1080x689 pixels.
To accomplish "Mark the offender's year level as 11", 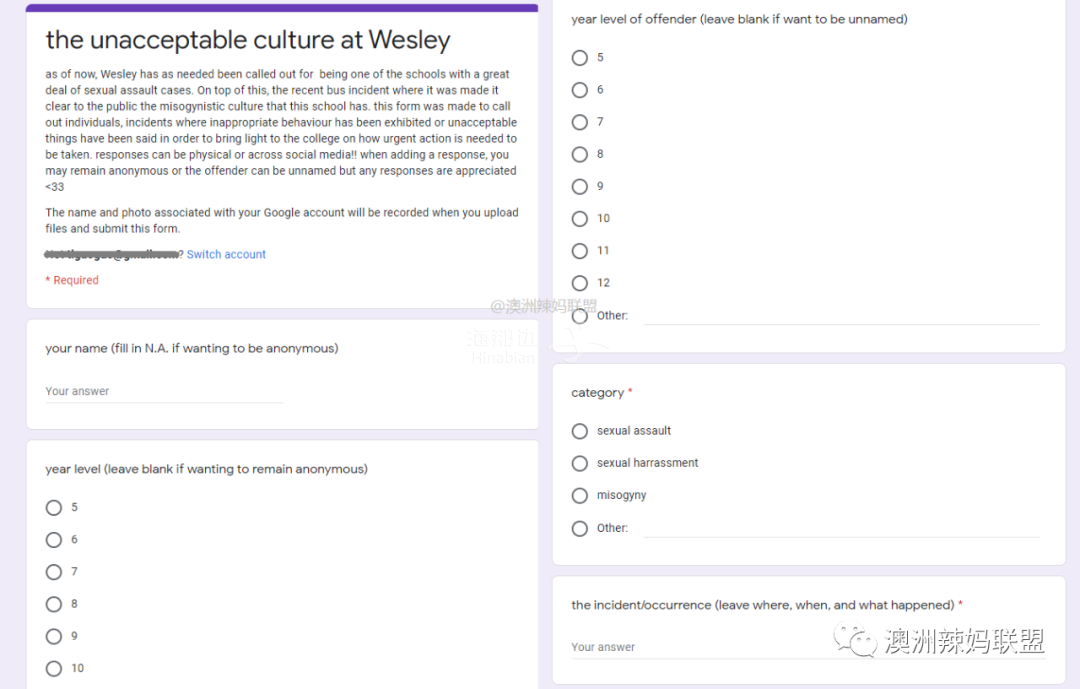I will (x=580, y=251).
